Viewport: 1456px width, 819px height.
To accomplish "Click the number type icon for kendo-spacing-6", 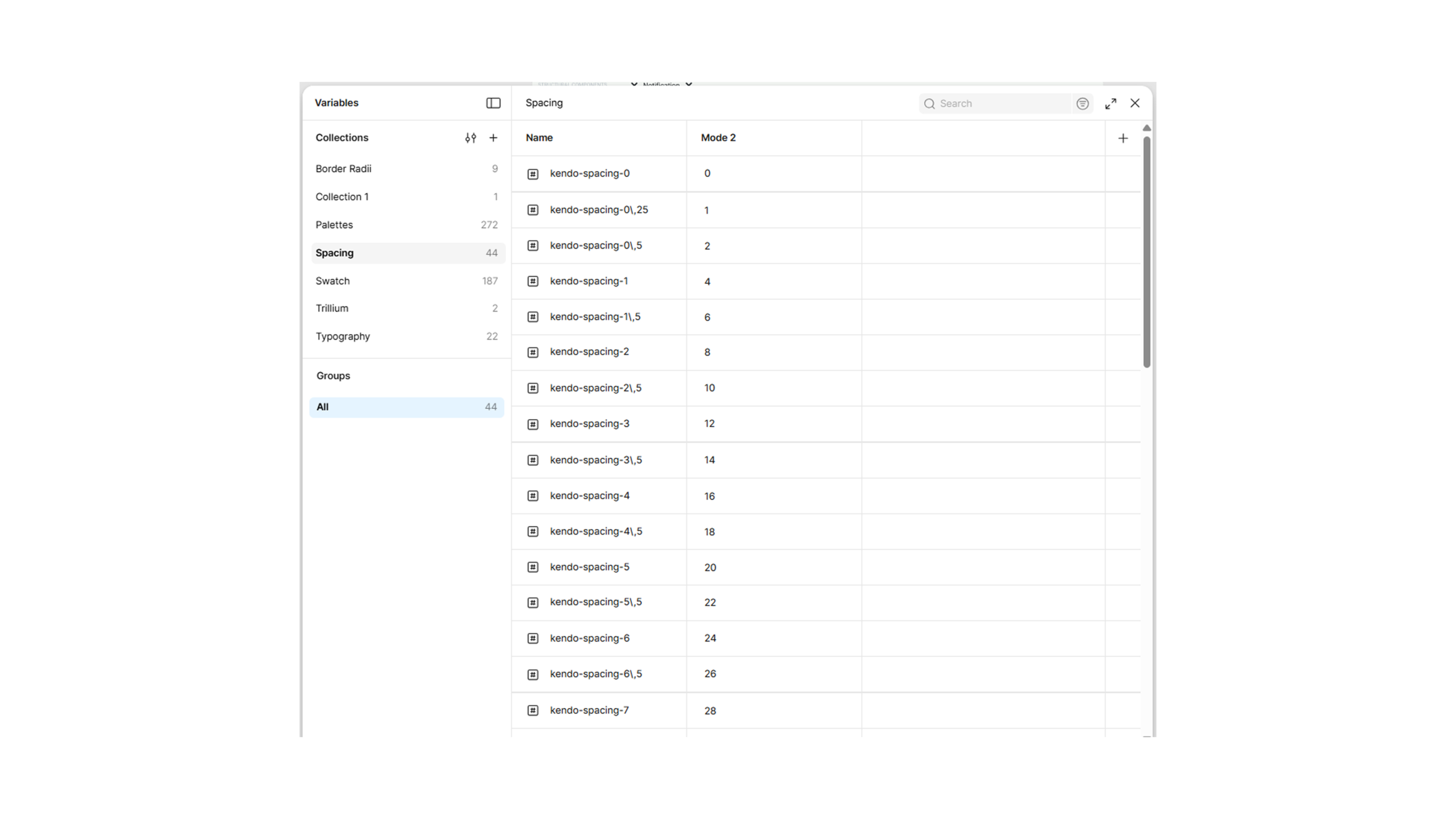I will click(x=532, y=638).
